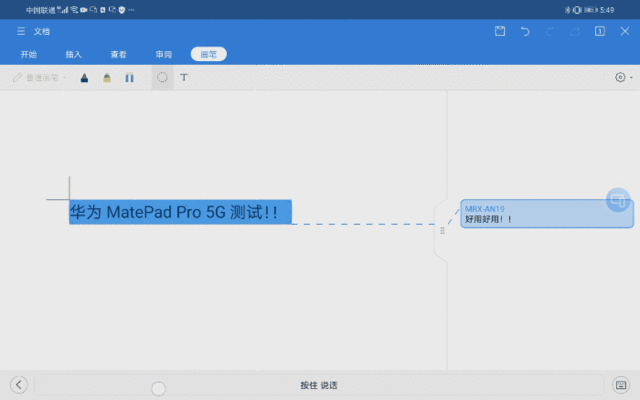The width and height of the screenshot is (640, 400).
Task: Open the hamburger menu beside 文档
Action: pos(21,31)
